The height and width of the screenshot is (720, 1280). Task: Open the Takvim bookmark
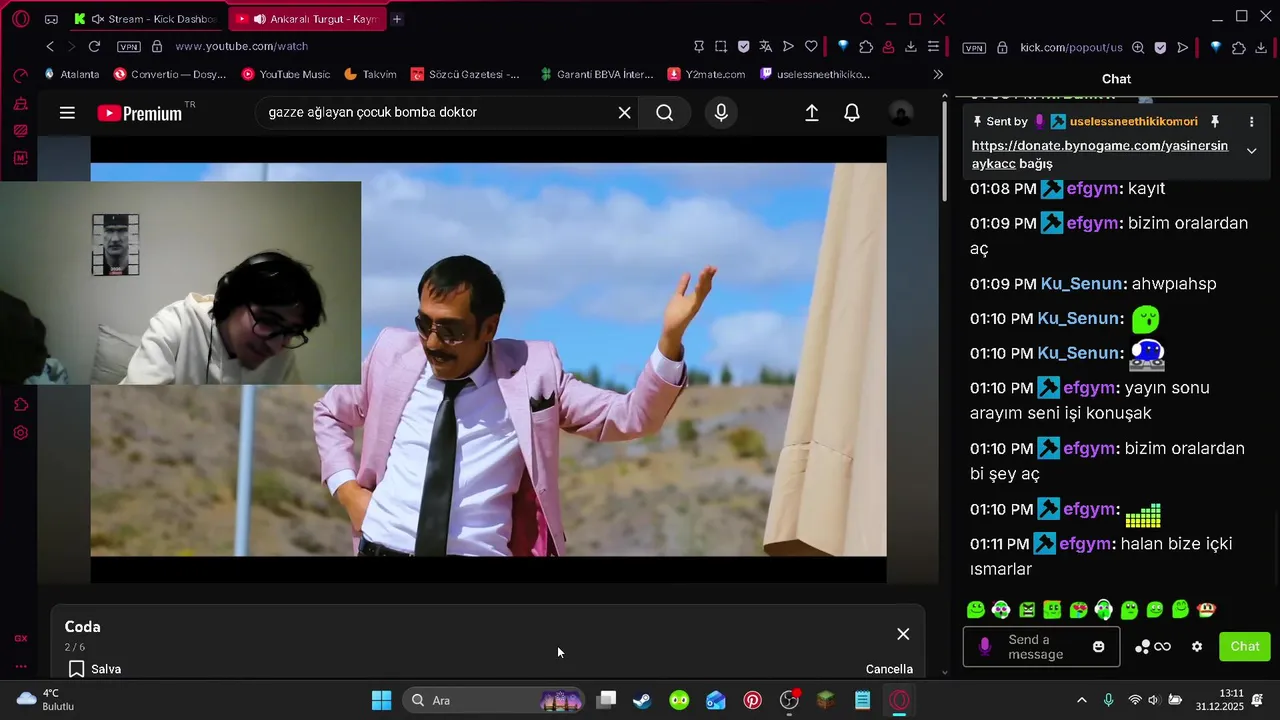(x=370, y=74)
